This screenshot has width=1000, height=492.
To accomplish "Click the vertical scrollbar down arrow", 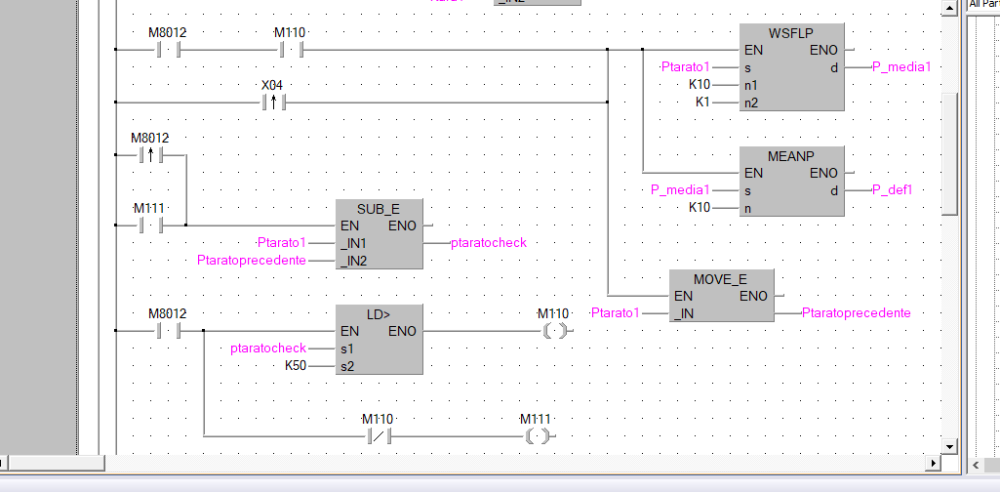I will (951, 446).
